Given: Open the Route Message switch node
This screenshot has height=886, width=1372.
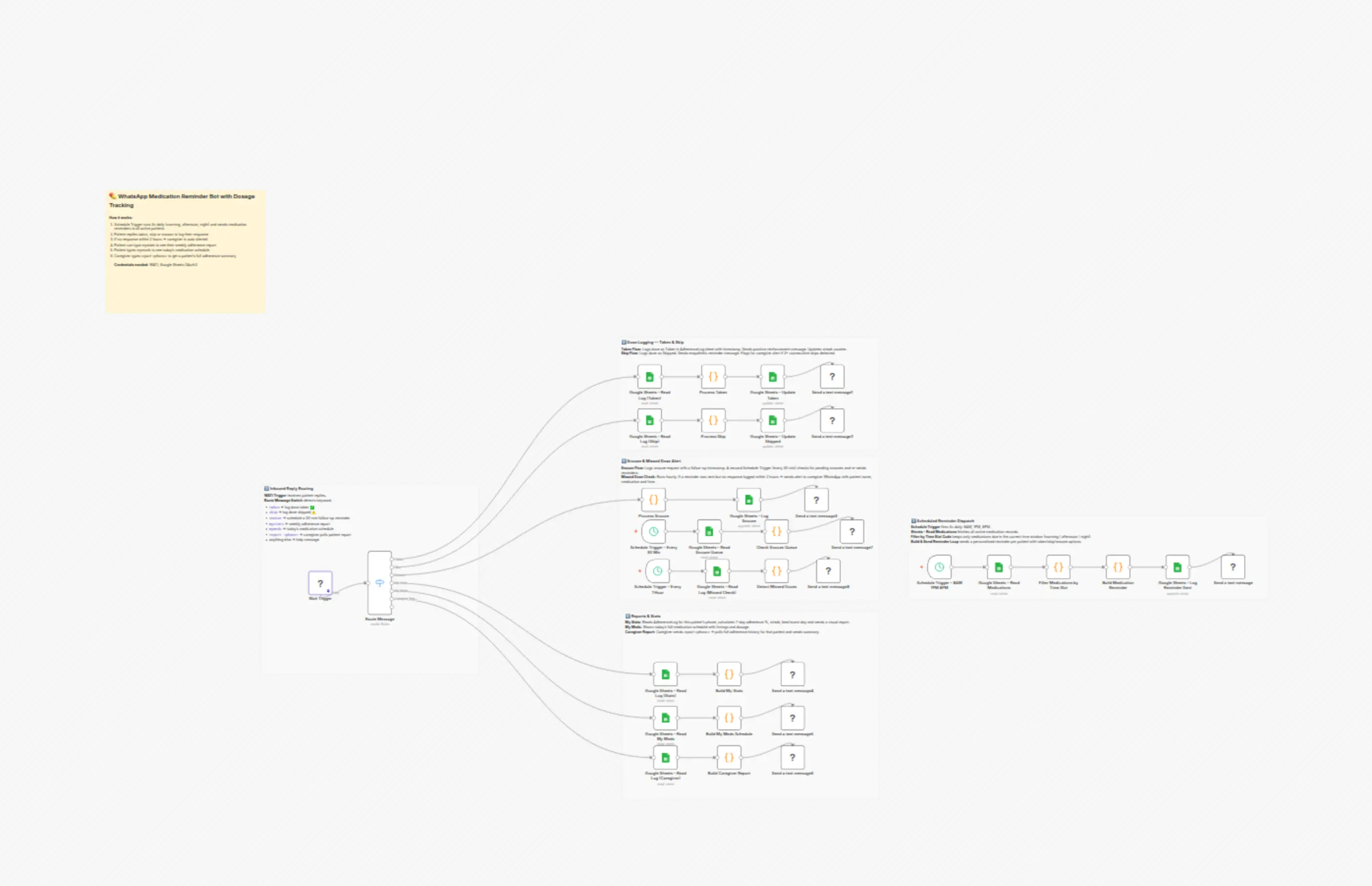Looking at the screenshot, I should click(379, 583).
